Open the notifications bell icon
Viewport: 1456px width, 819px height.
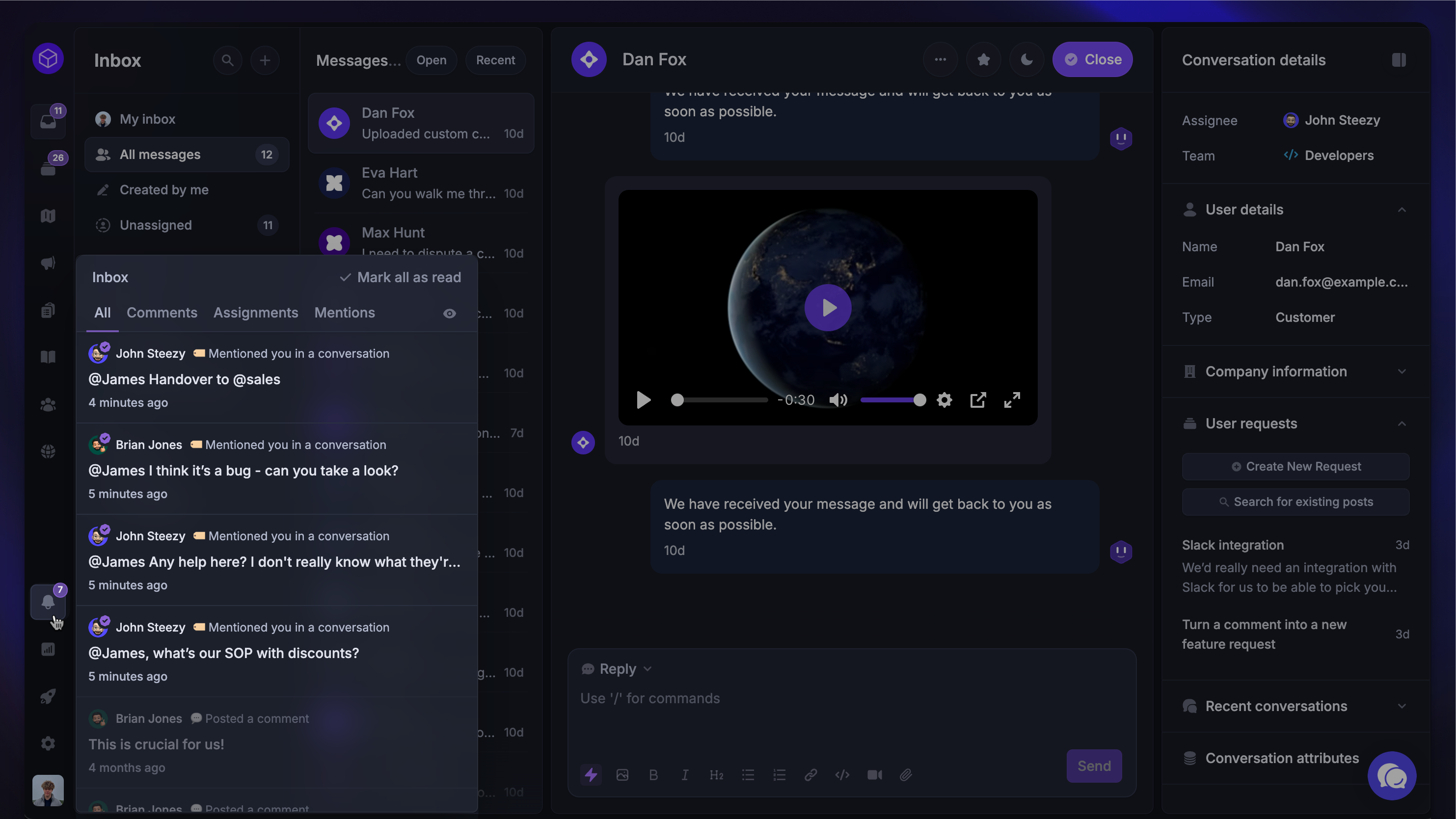tap(48, 602)
